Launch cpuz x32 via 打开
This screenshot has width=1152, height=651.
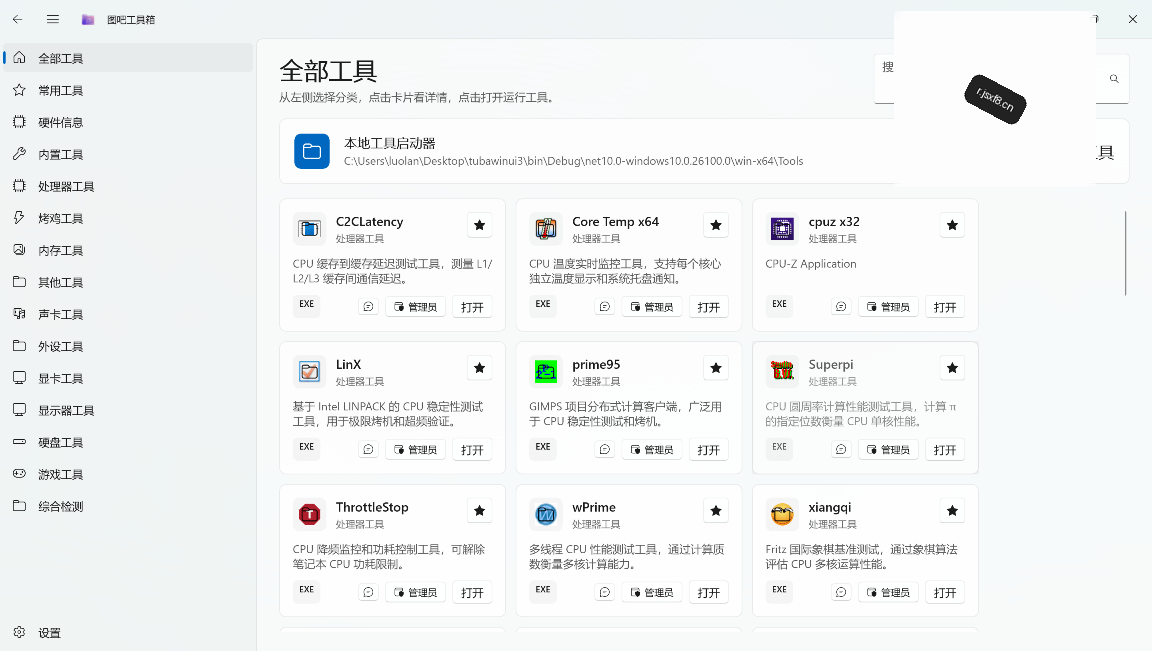point(945,307)
